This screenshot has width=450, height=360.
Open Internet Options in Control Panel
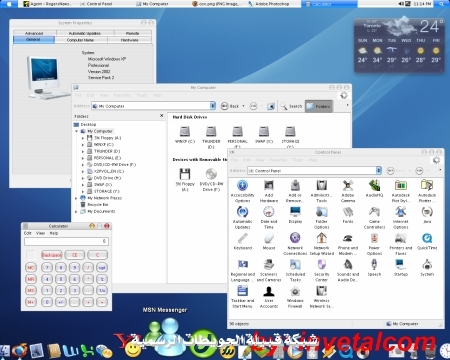[401, 217]
